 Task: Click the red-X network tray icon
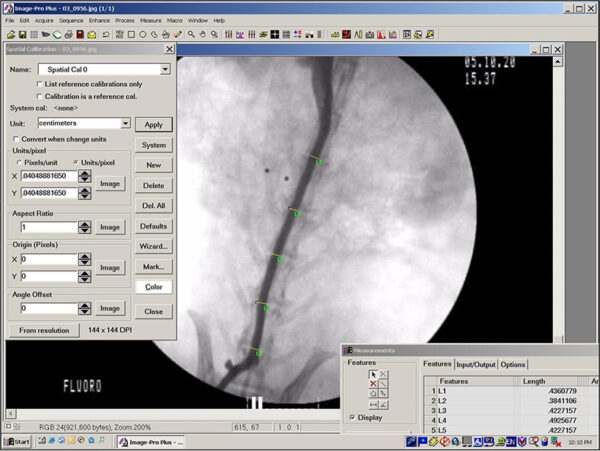point(556,442)
